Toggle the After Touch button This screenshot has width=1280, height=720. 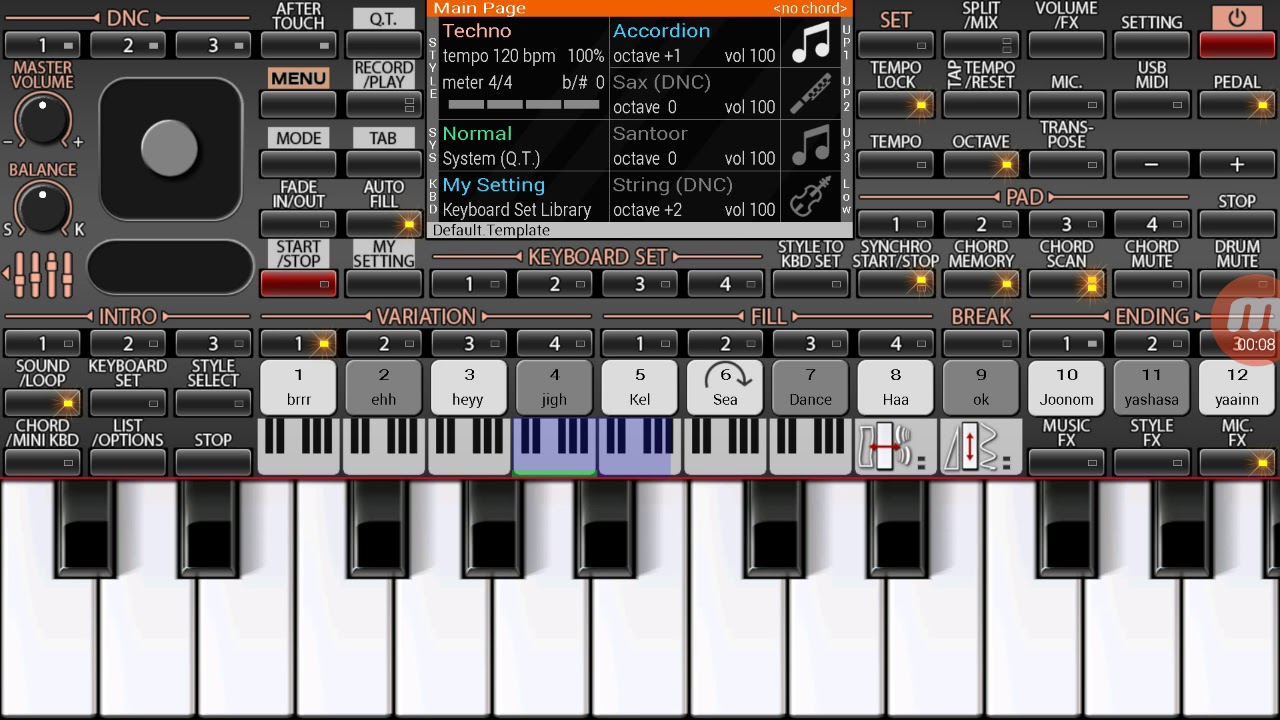[x=298, y=45]
